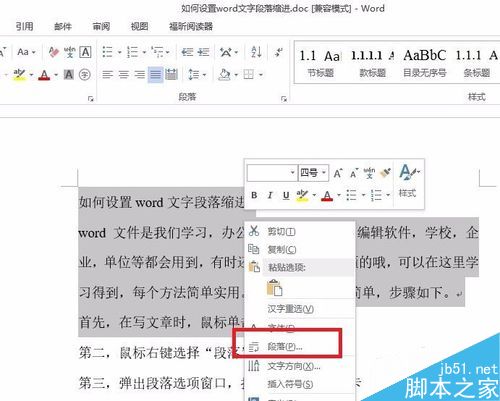Click the ribbon Phonetic Guide (wén) icon
500x401 pixels.
(x=70, y=52)
